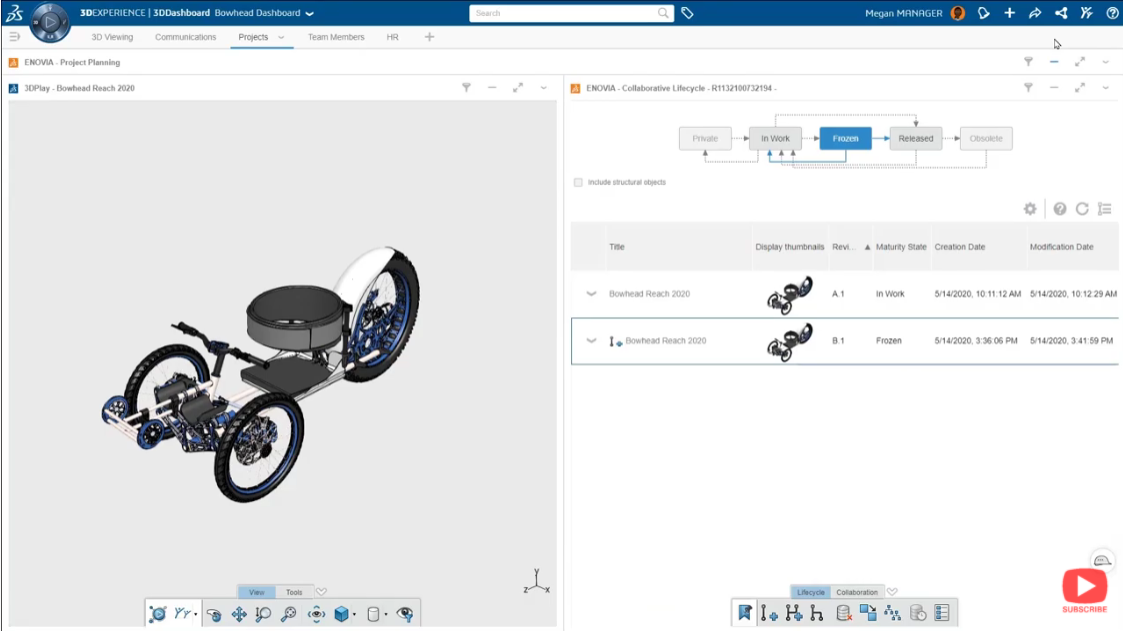Screen dimensions: 1123x631
Task: Open the Projects tab chevron menu
Action: (x=281, y=37)
